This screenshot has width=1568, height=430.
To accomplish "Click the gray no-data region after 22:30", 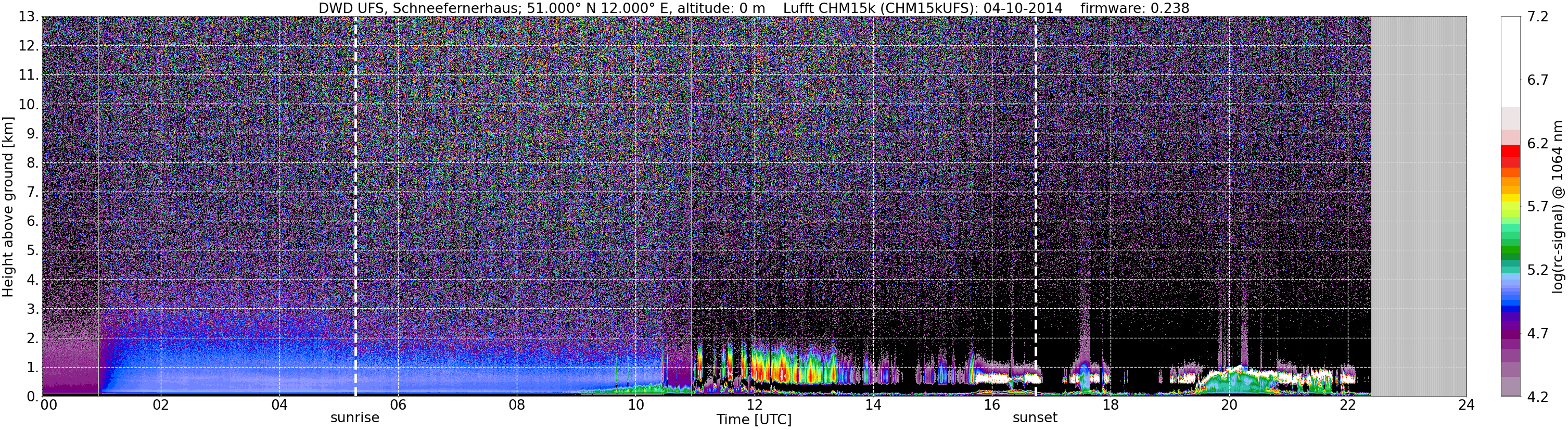I will [1419, 207].
